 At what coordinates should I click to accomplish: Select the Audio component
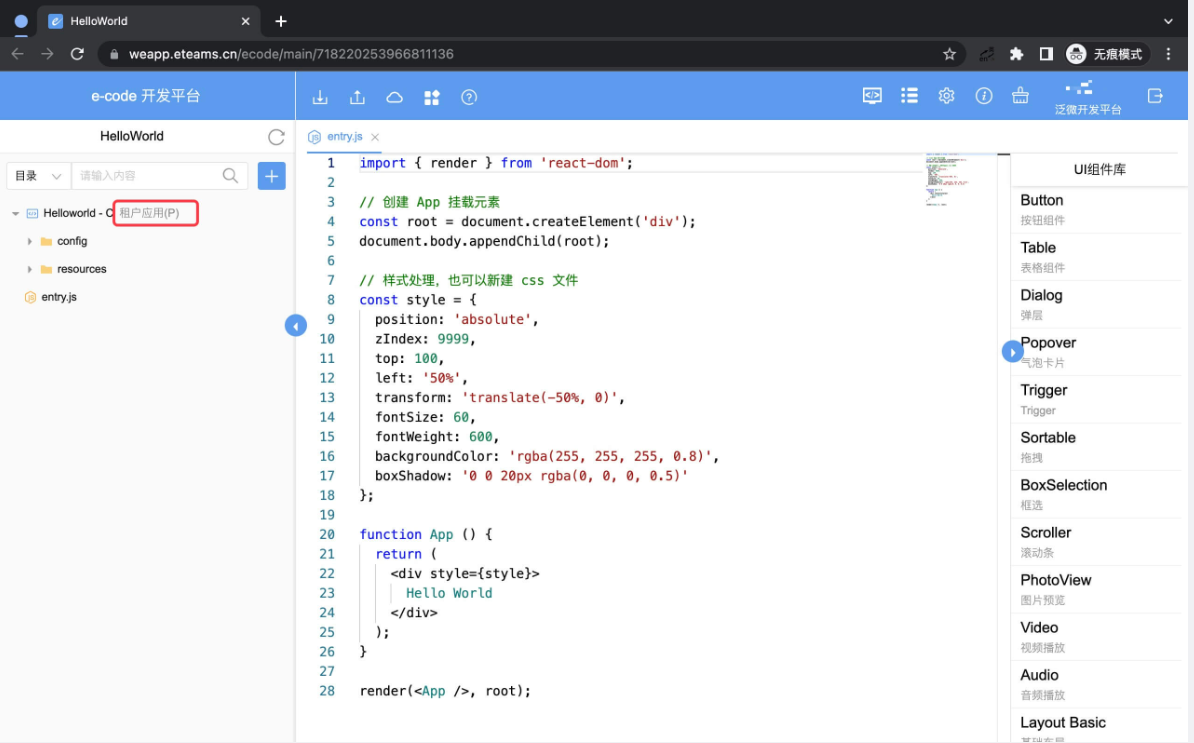[x=1097, y=684]
